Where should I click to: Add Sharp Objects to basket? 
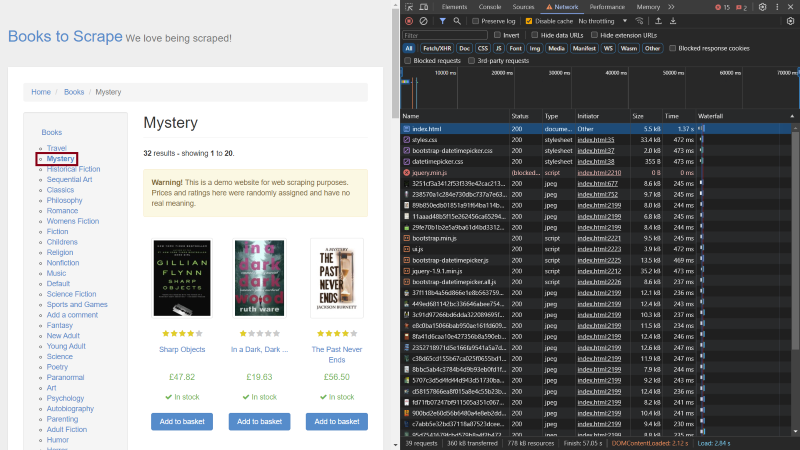coord(181,422)
